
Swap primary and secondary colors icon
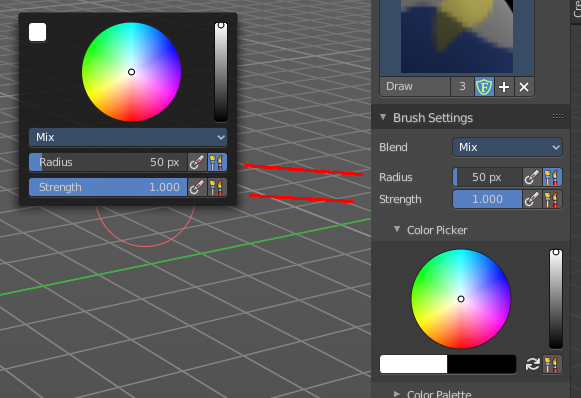pyautogui.click(x=532, y=364)
